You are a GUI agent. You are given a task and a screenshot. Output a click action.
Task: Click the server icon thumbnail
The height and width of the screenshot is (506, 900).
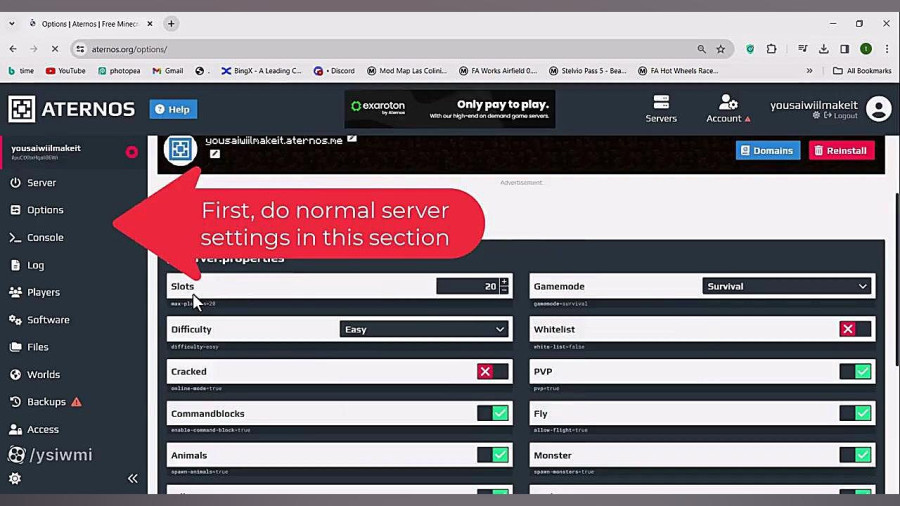click(180, 149)
